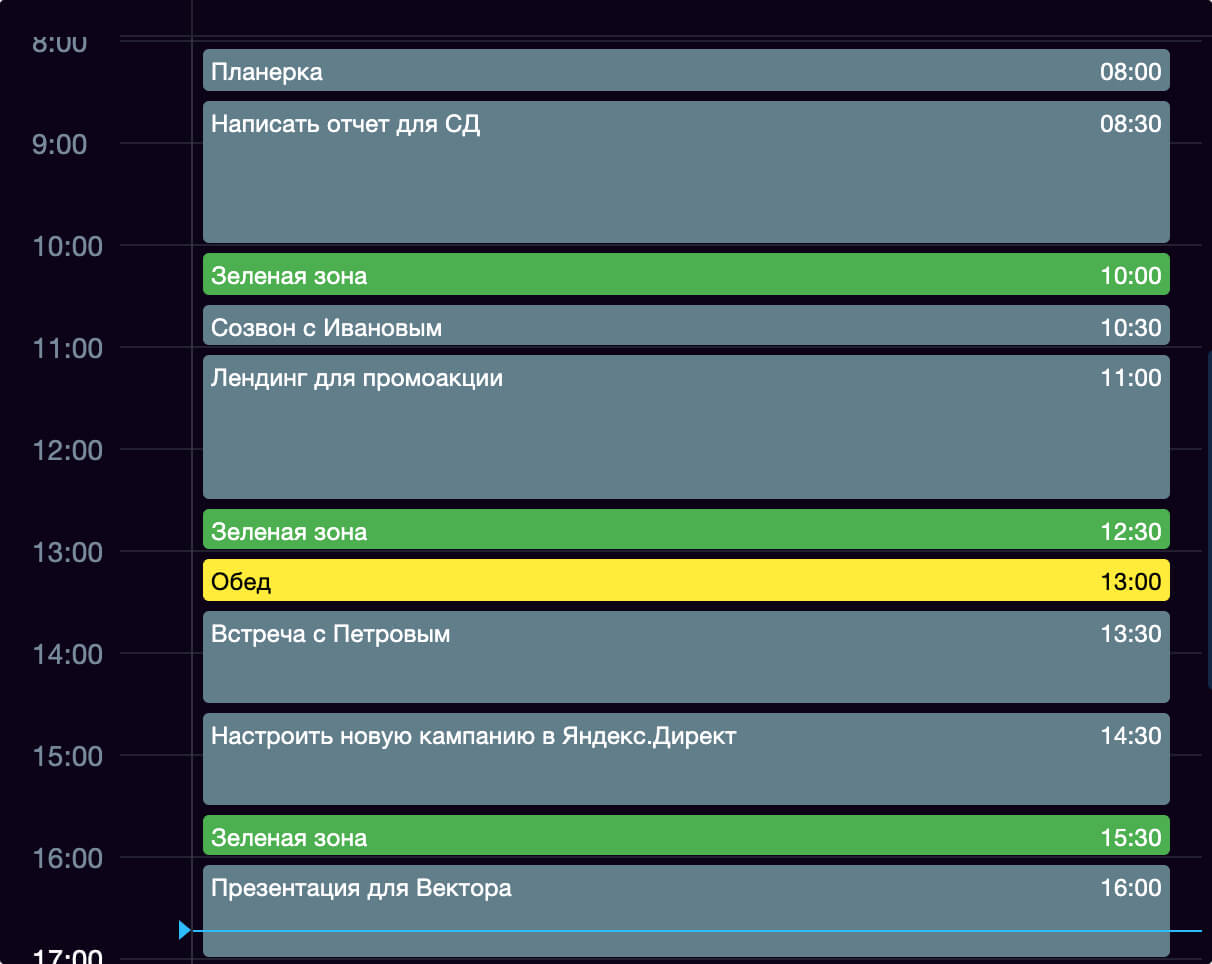Click the 10:00 hour label
The image size is (1212, 964).
[x=68, y=247]
